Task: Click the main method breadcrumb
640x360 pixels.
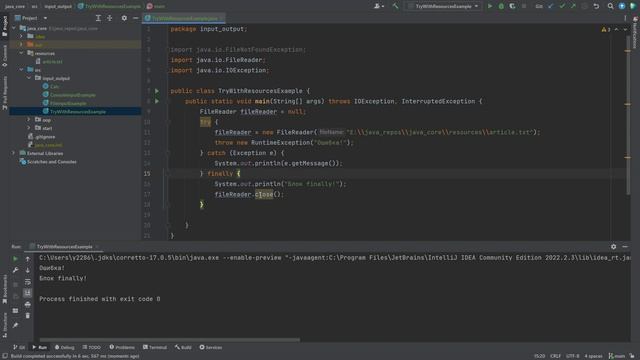Action: [x=156, y=6]
